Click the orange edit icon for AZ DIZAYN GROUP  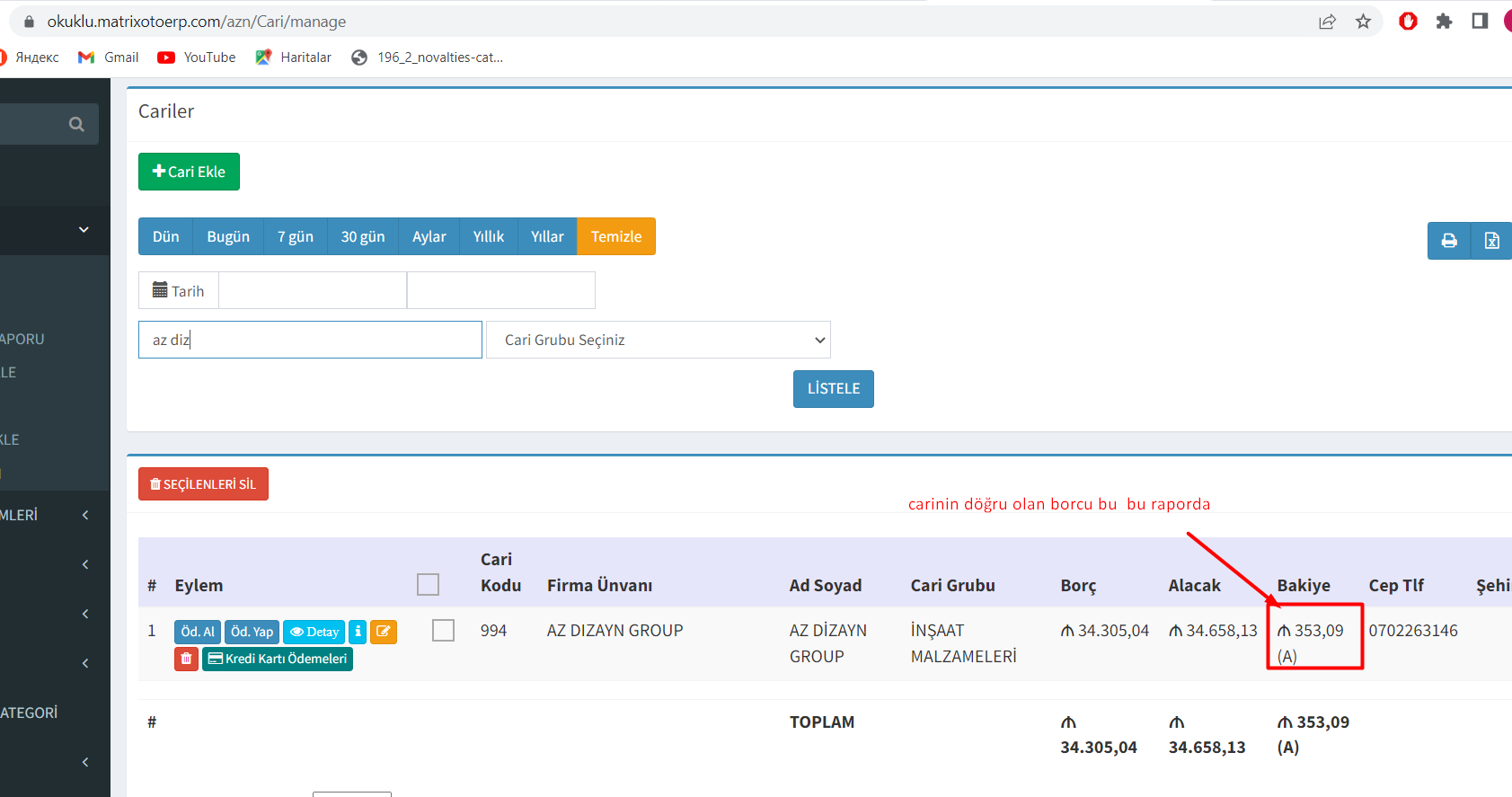384,632
